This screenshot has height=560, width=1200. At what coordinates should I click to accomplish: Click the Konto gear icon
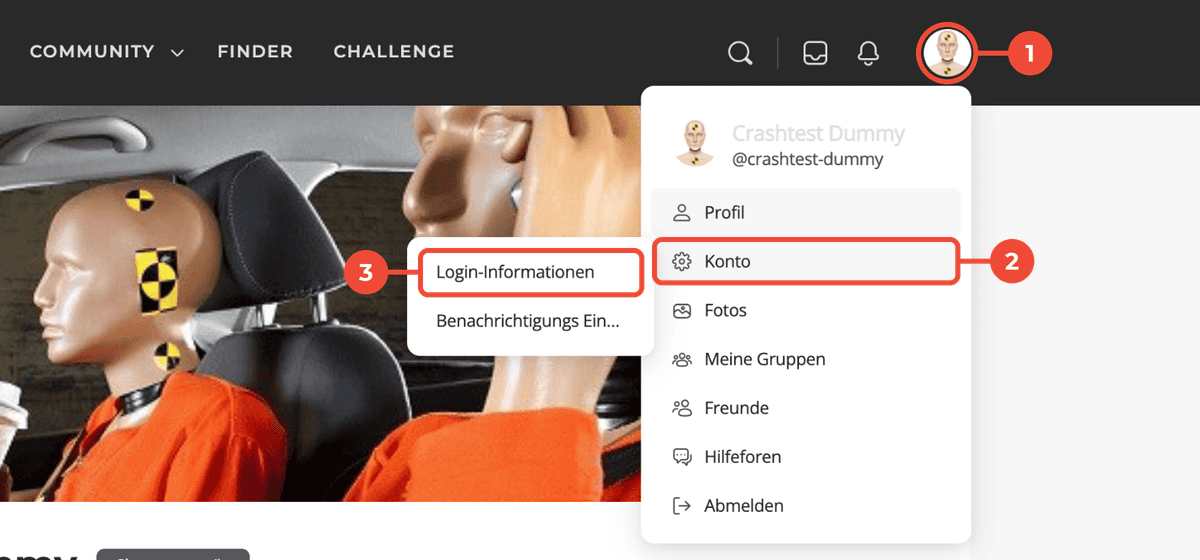[682, 261]
